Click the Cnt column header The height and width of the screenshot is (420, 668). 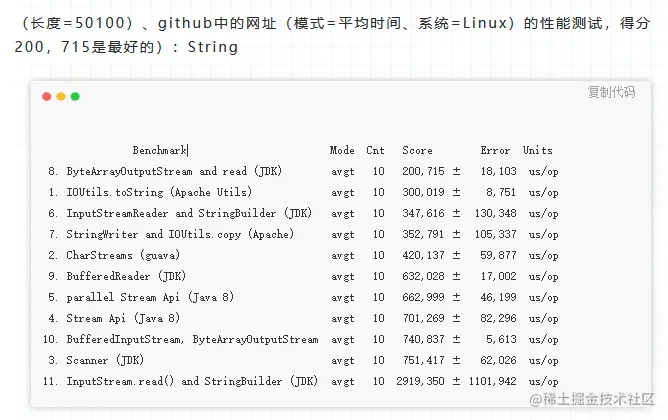click(x=375, y=150)
